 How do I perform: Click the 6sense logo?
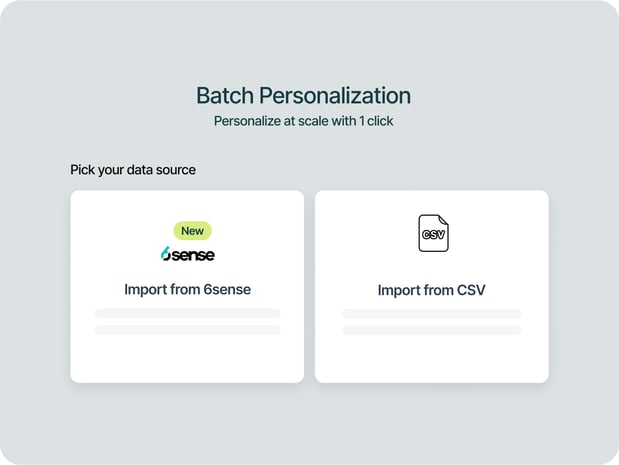[x=187, y=254]
